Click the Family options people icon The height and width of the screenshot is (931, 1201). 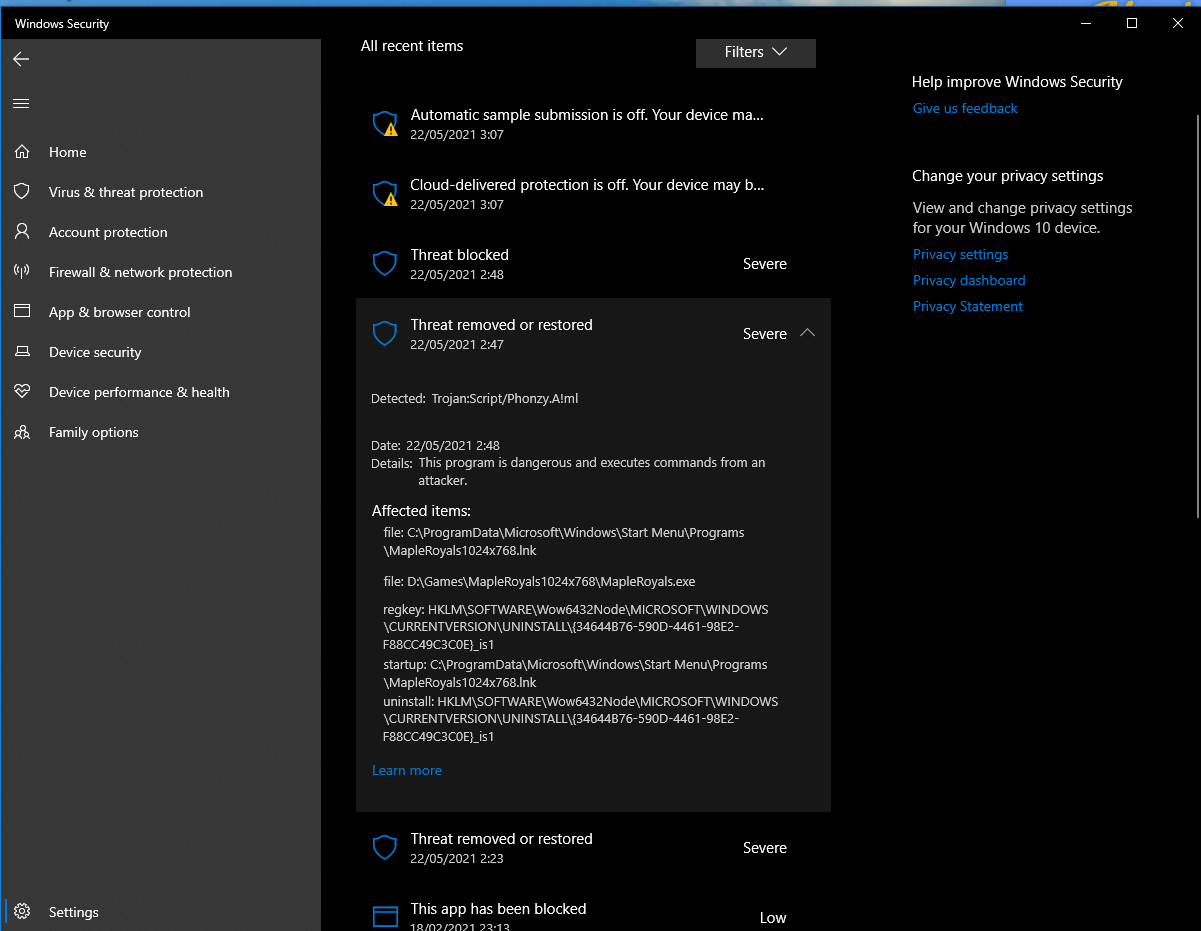coord(21,432)
